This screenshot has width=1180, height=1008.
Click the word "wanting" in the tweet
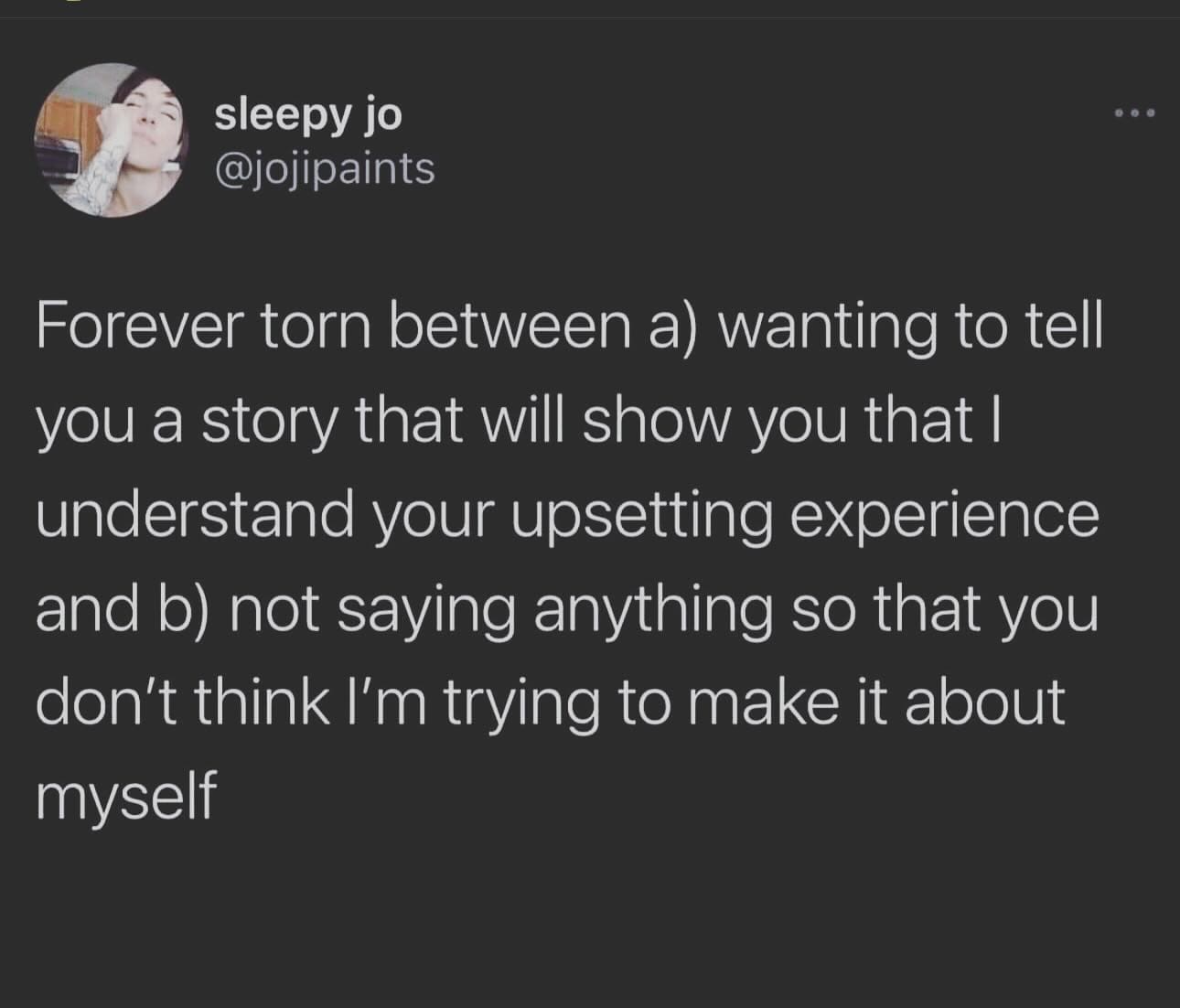(x=828, y=329)
